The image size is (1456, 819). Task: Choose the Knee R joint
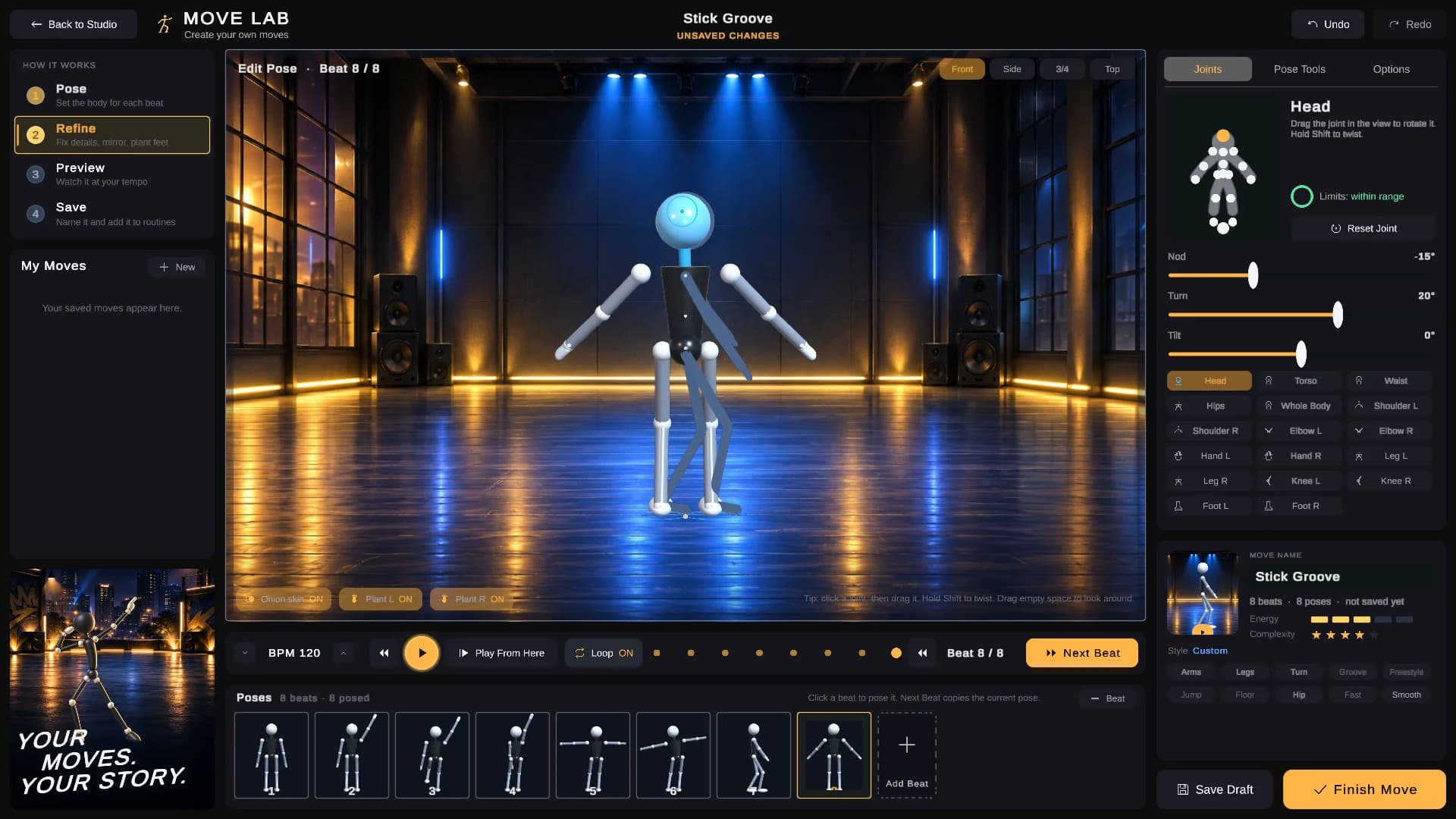pyautogui.click(x=1389, y=481)
